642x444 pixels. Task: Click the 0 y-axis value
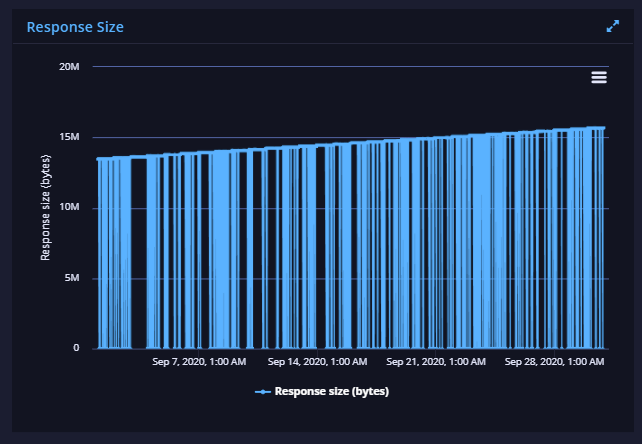coord(76,348)
